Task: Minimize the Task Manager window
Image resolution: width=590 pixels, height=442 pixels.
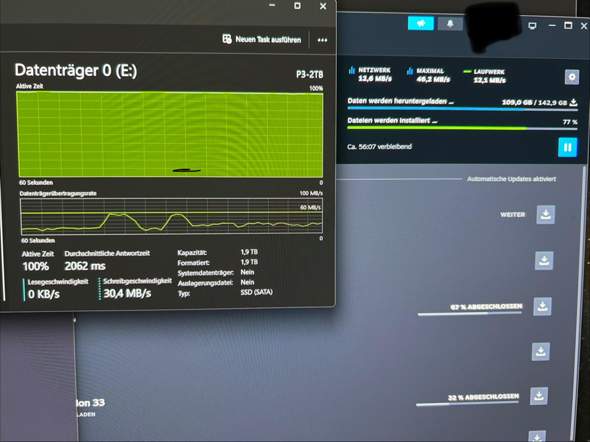Action: coord(272,5)
